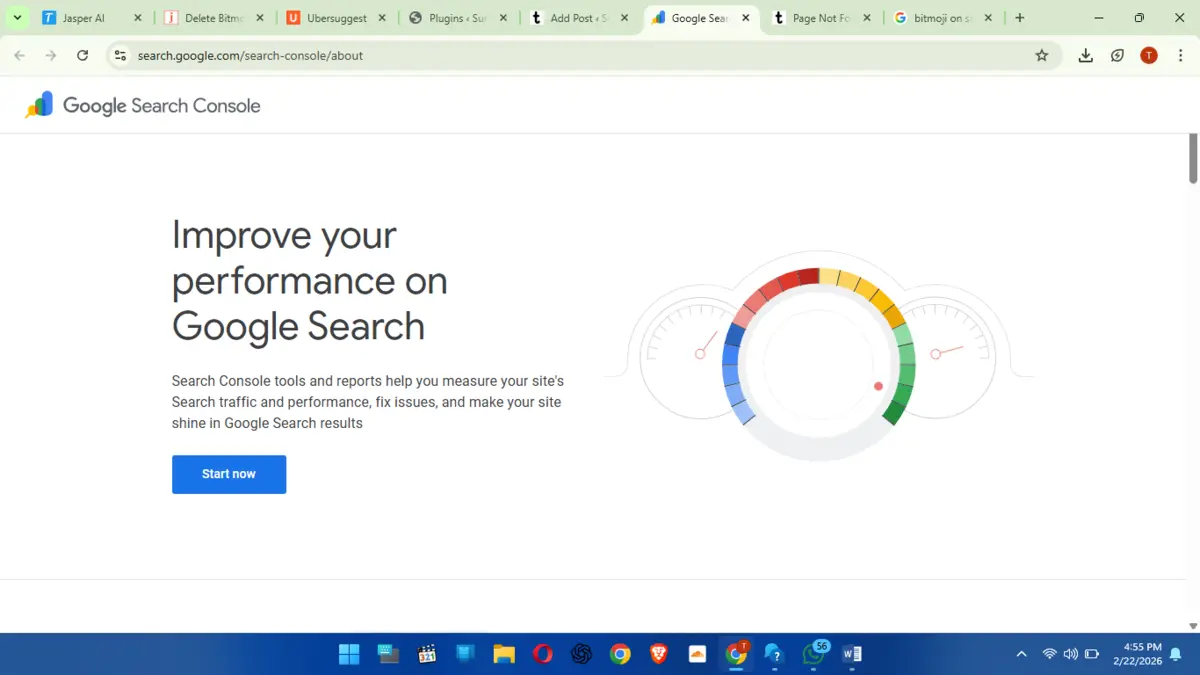Image resolution: width=1200 pixels, height=675 pixels.
Task: Open a new tab with the plus icon
Action: (1020, 18)
